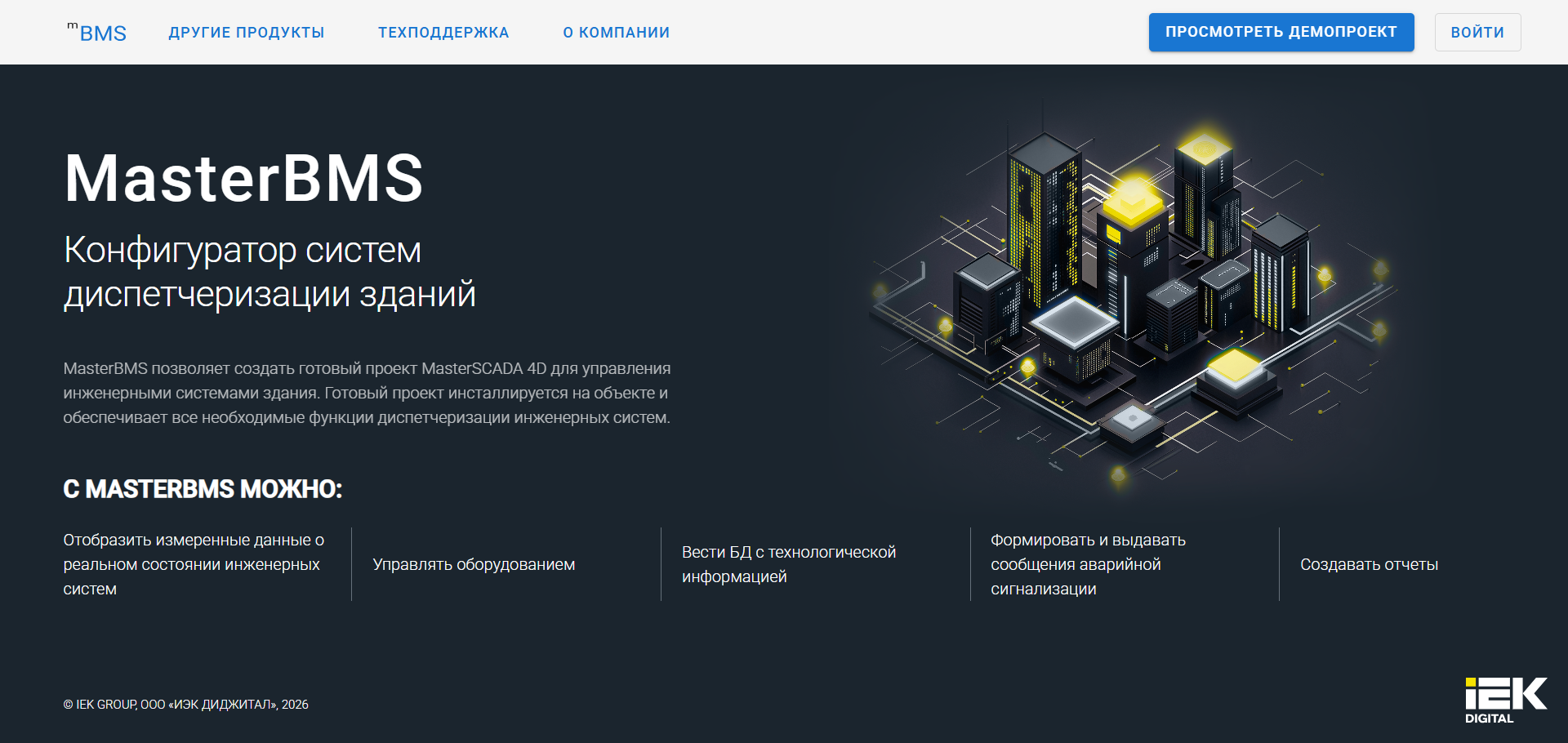Click the IEK Digital logo in footer

pyautogui.click(x=1506, y=701)
